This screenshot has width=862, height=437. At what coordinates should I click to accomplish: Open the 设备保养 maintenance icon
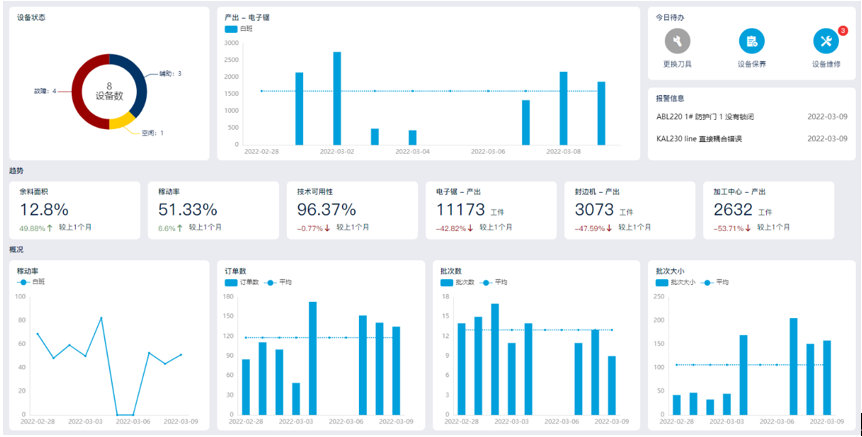752,41
